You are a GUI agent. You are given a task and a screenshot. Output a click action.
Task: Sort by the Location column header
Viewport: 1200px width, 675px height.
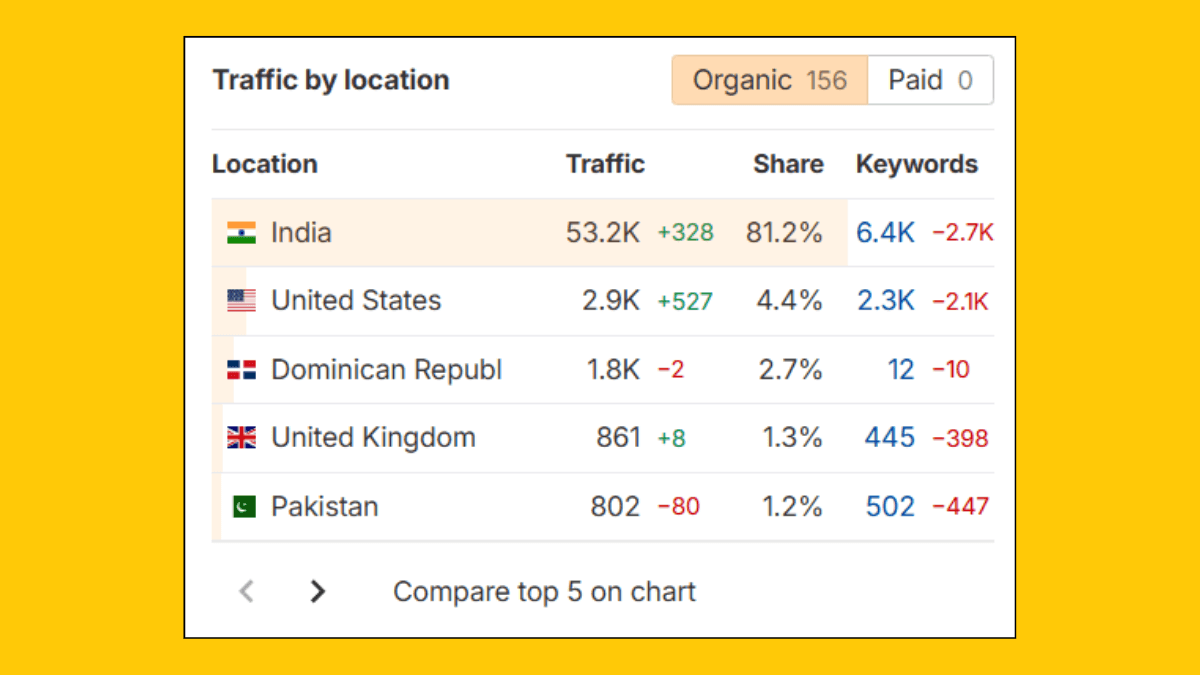(264, 163)
